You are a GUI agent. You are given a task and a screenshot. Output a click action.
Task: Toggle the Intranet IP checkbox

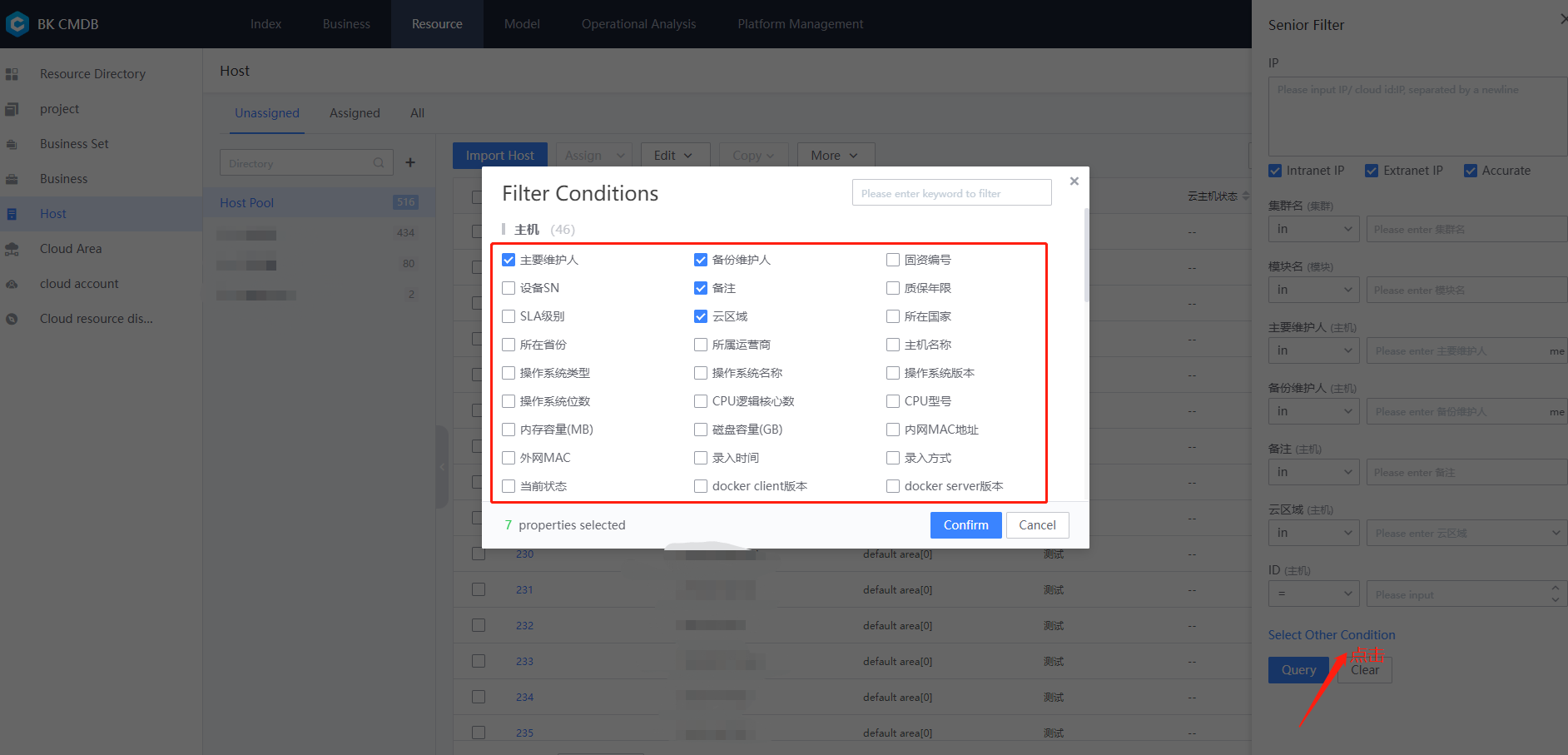point(1275,171)
